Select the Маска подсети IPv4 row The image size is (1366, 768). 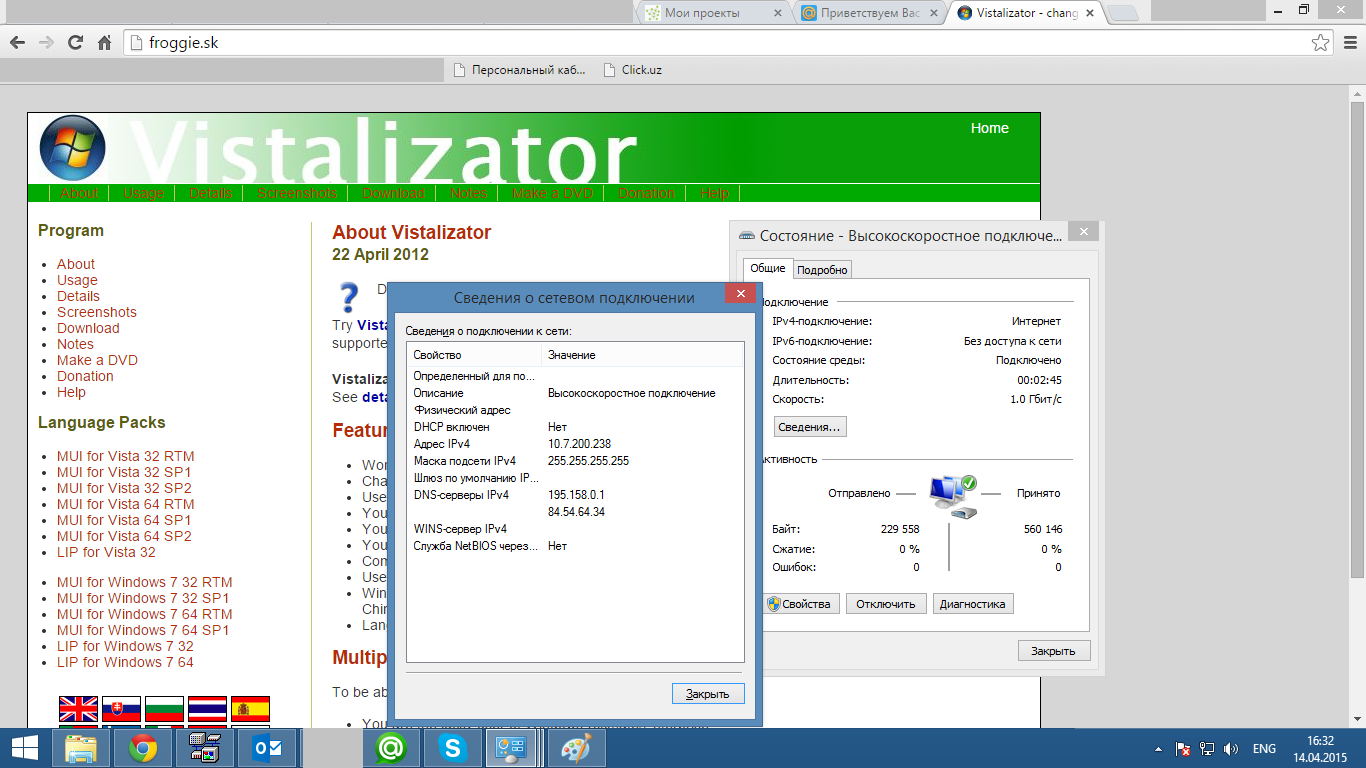pos(575,461)
